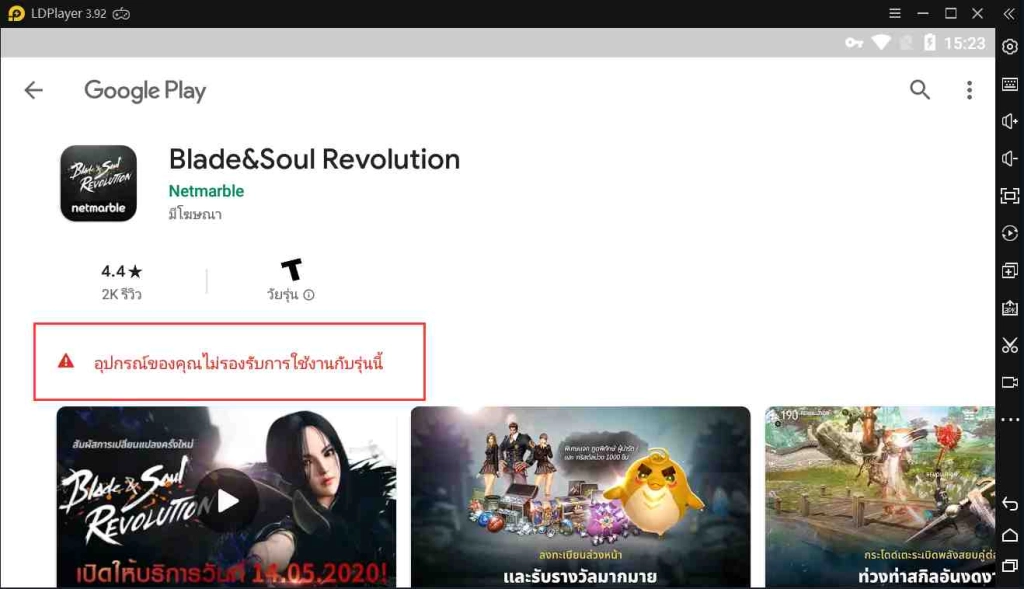Open the three-dot overflow menu
1024x589 pixels.
click(x=969, y=90)
